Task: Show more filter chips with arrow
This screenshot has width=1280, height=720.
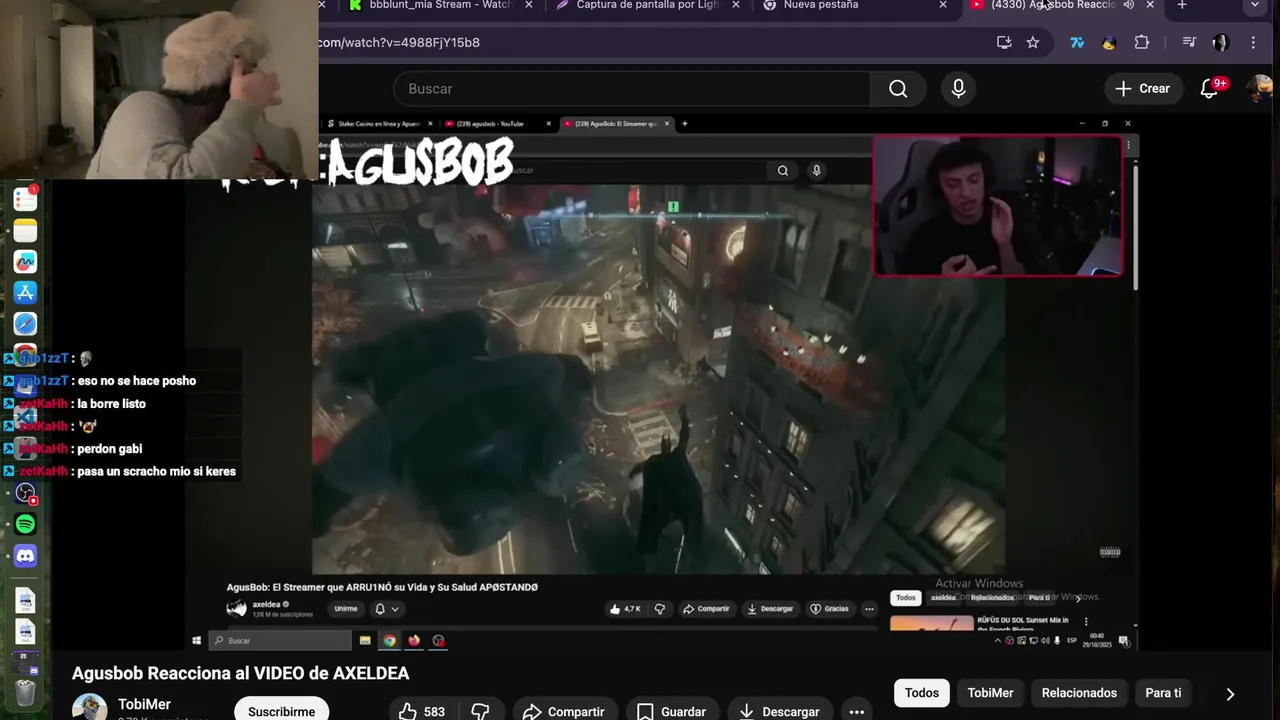Action: point(1230,694)
